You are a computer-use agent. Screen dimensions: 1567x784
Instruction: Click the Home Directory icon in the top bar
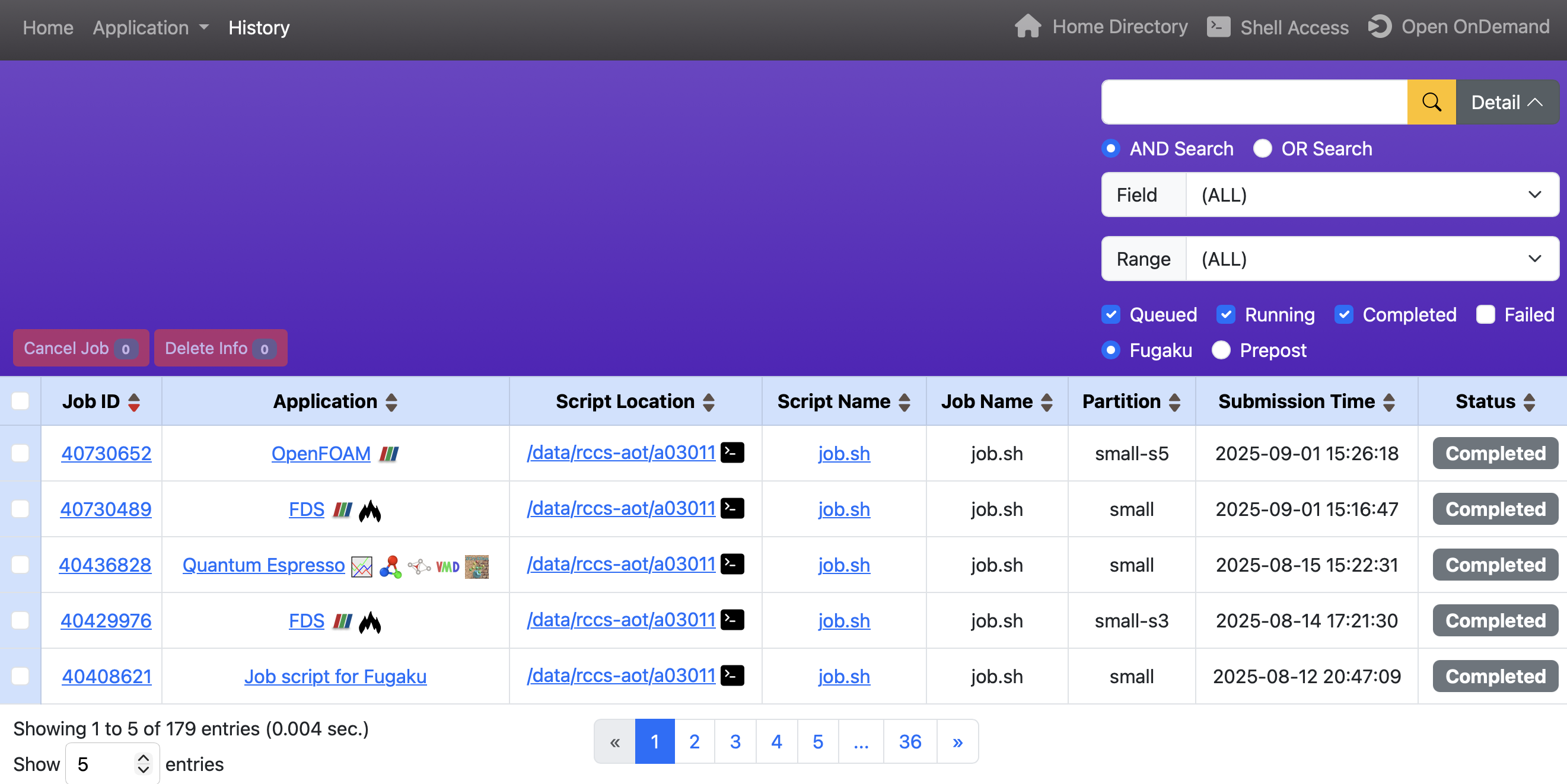(x=1027, y=27)
